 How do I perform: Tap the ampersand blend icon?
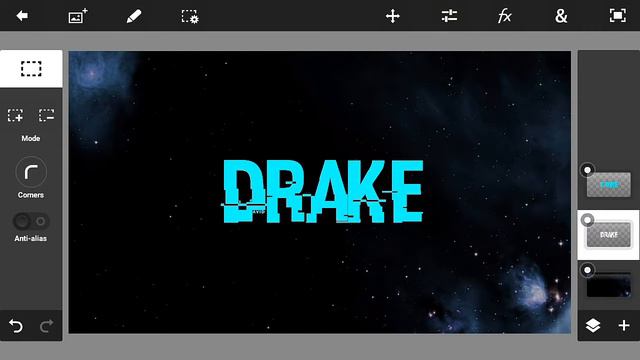click(x=561, y=16)
